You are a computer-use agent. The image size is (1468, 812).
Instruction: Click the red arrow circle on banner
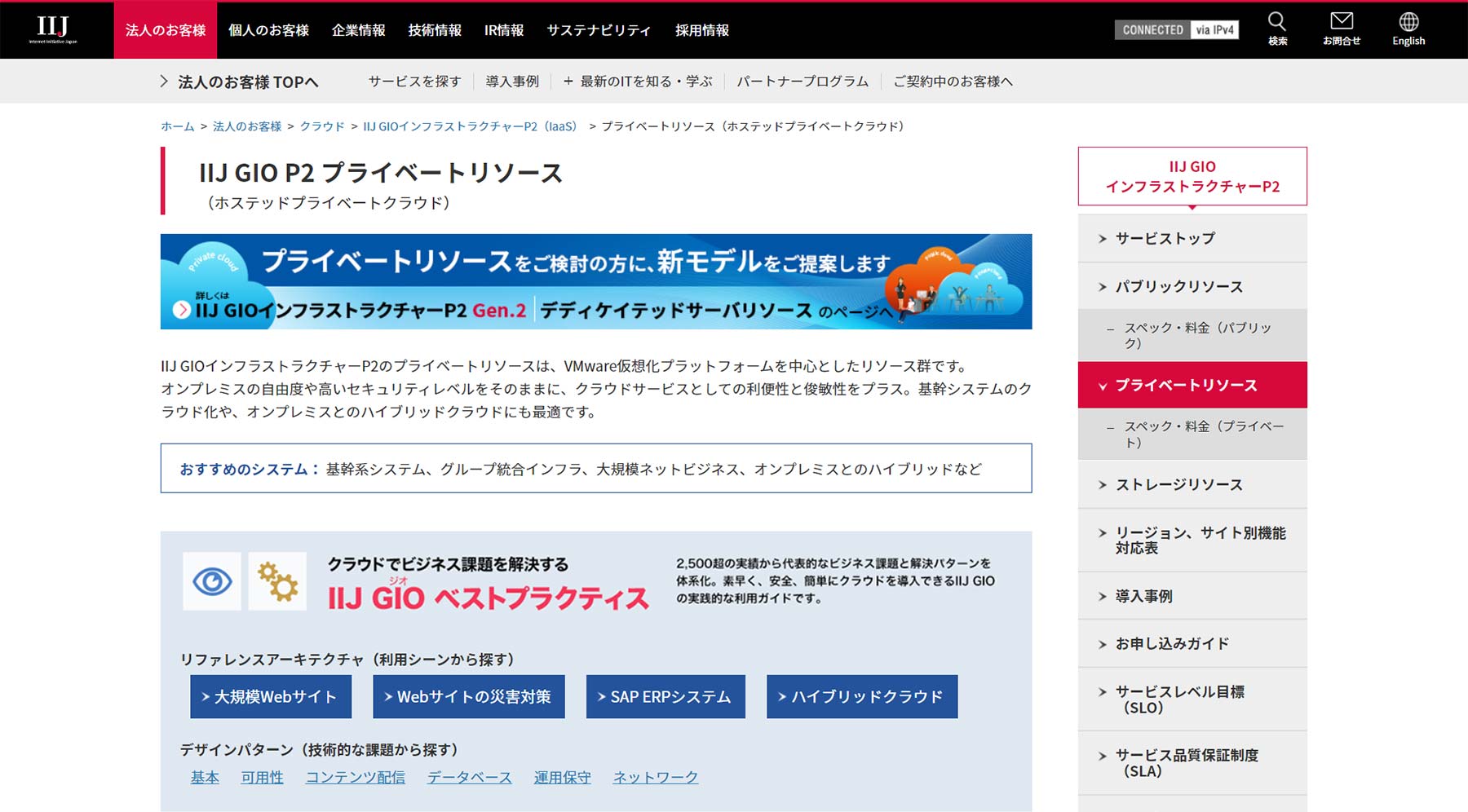pyautogui.click(x=182, y=310)
